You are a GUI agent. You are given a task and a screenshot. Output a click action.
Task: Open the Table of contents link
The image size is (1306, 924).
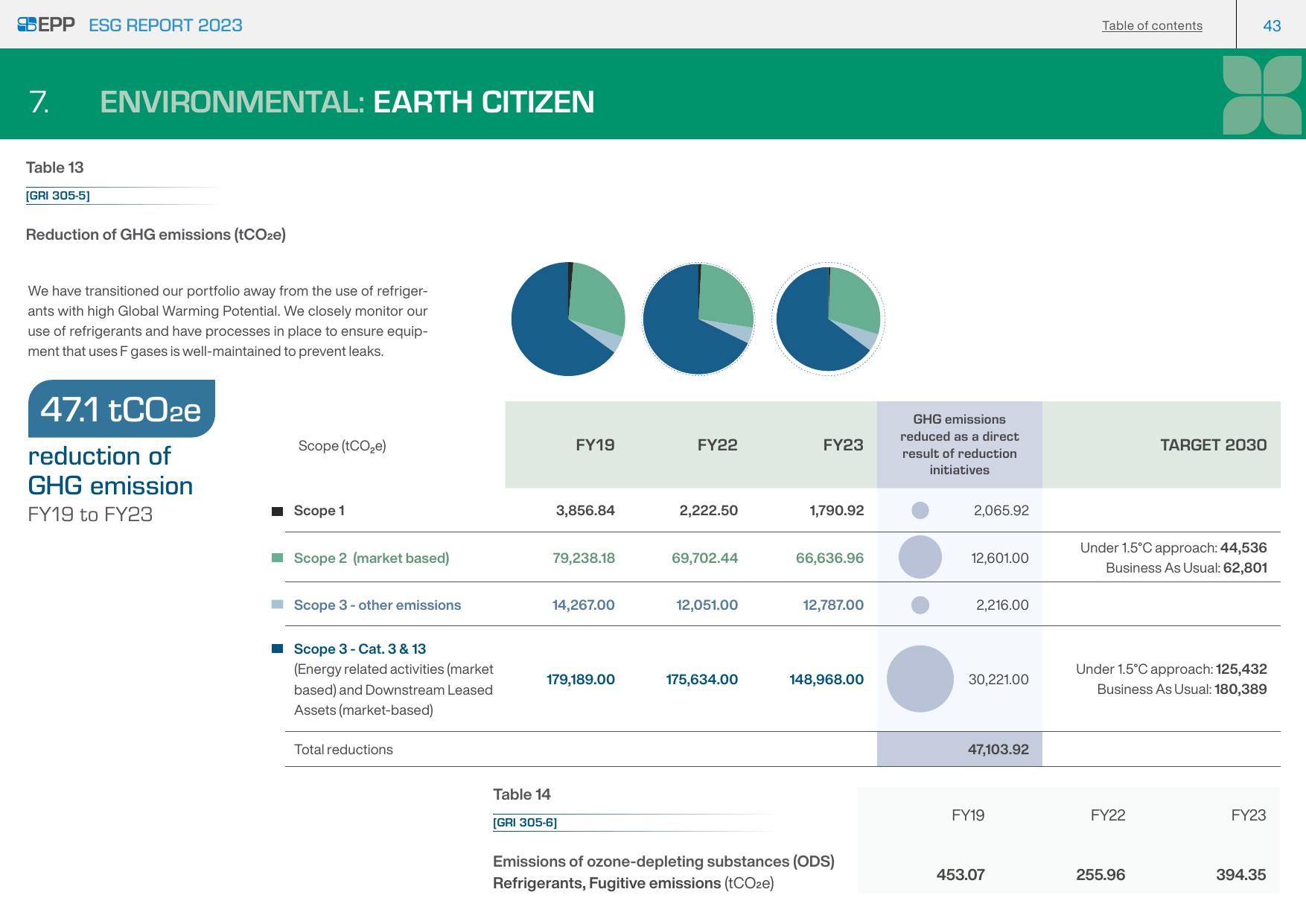point(1152,25)
